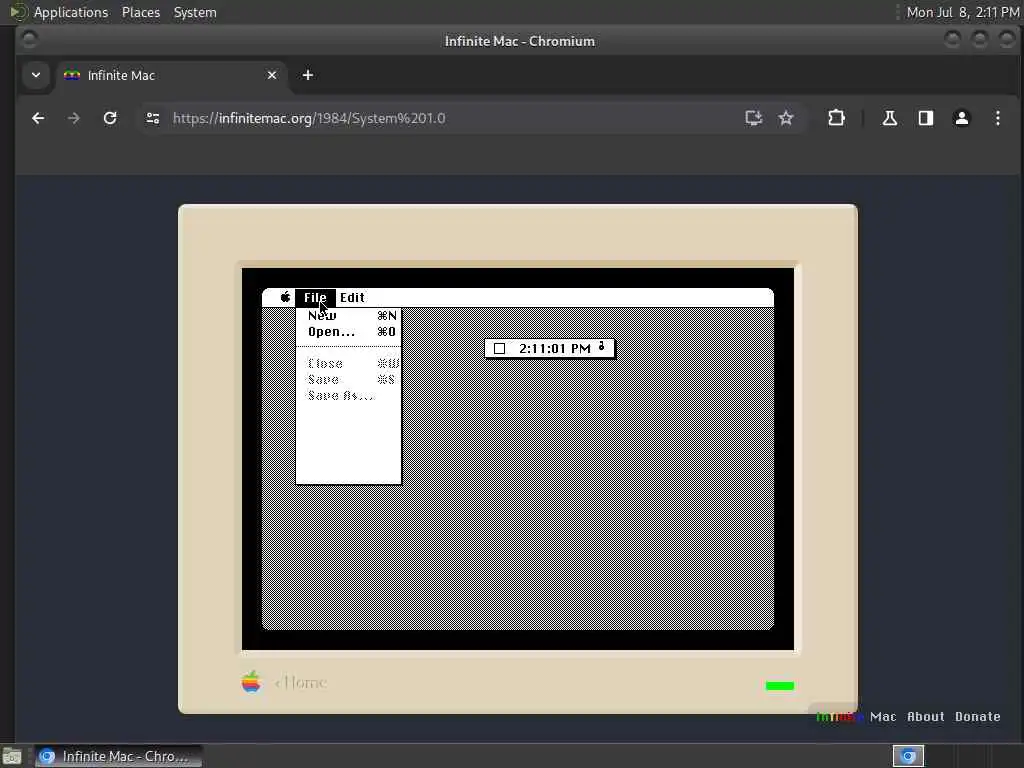Choose Open... from the File menu
The image size is (1024, 768).
[349, 332]
